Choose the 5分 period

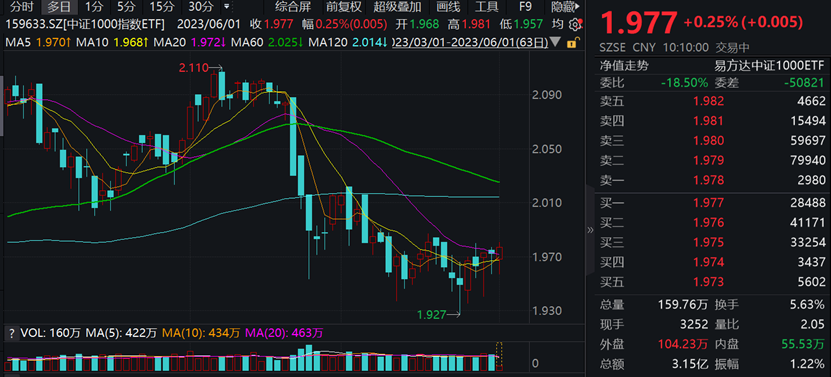pos(126,7)
